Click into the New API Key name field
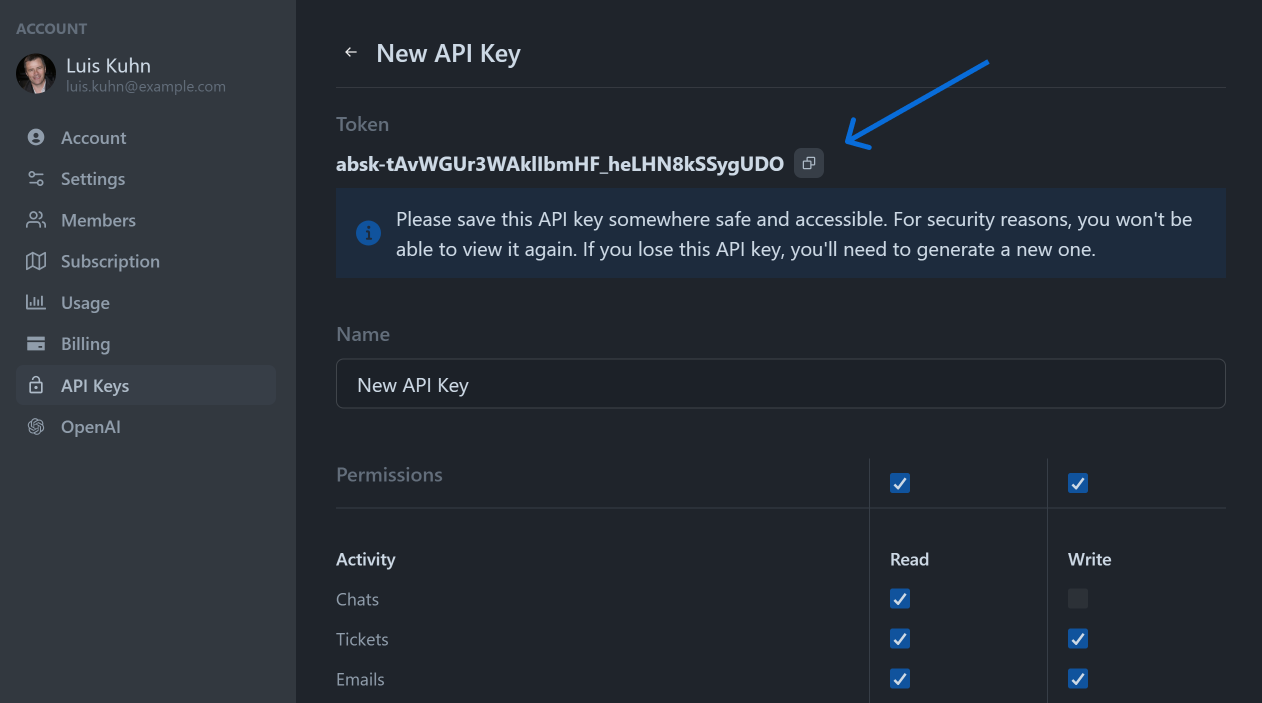 (x=780, y=383)
